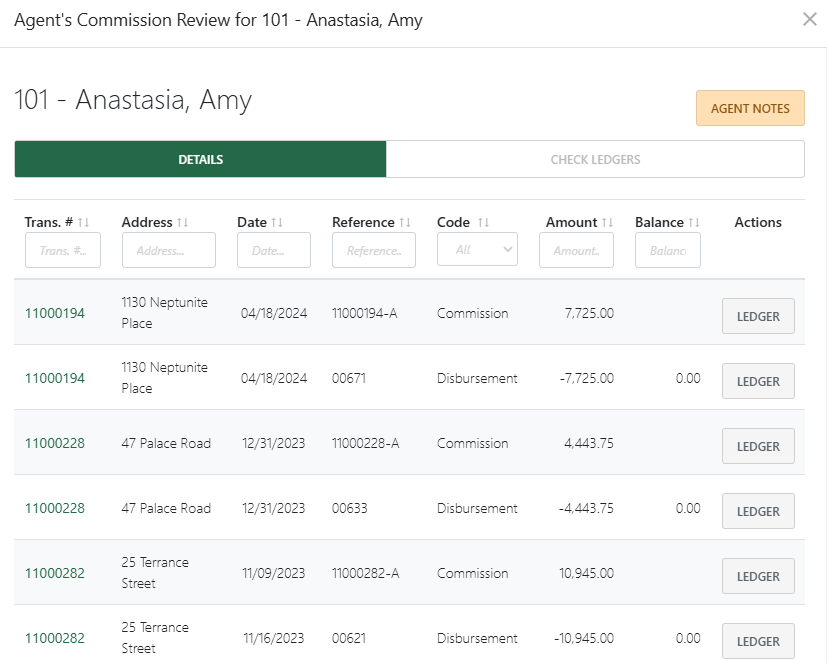Sort by the Balance column
827x663 pixels.
click(x=691, y=222)
